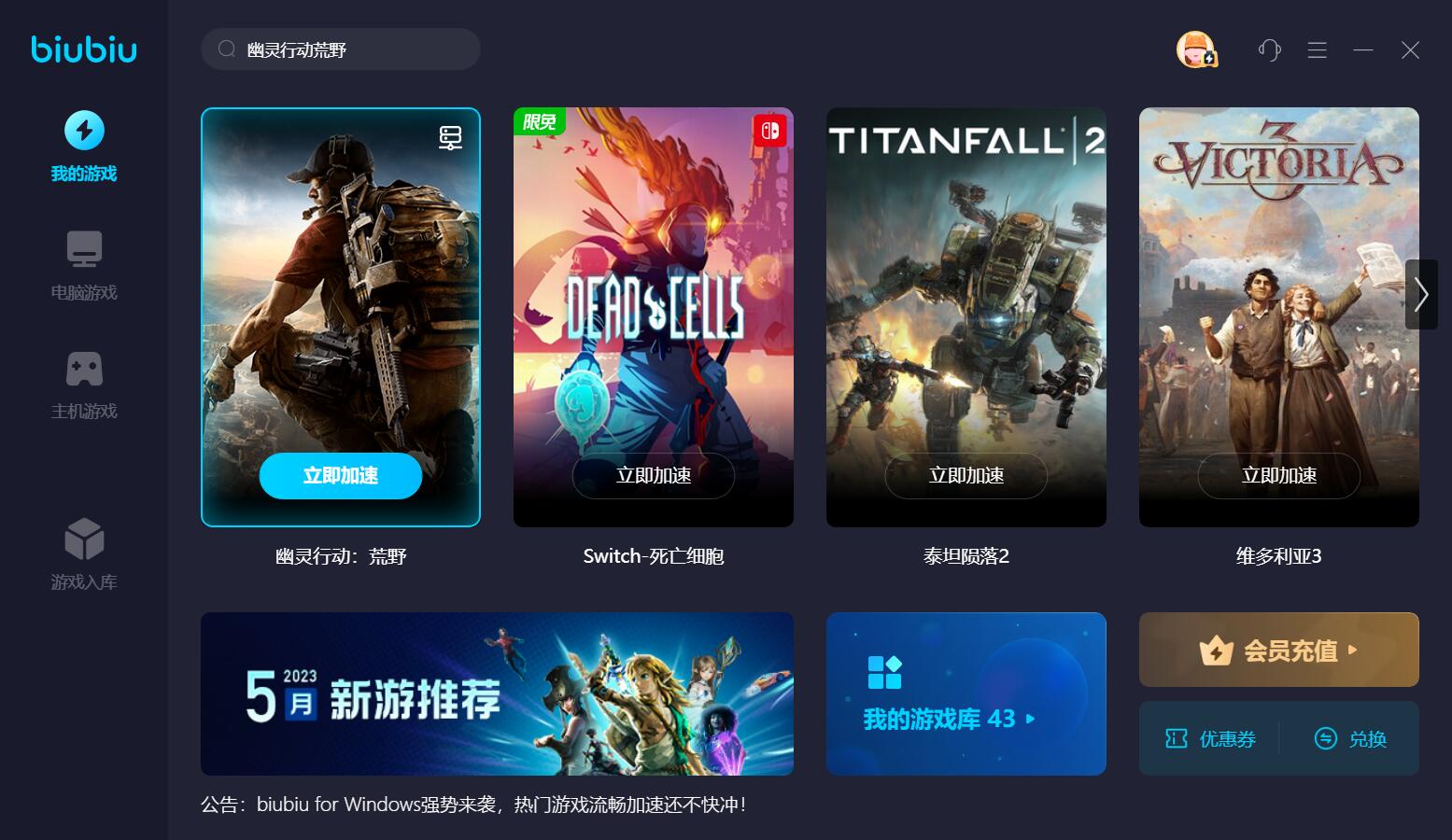
Task: Click the search field containing 幽灵行动荒野
Action: point(341,49)
